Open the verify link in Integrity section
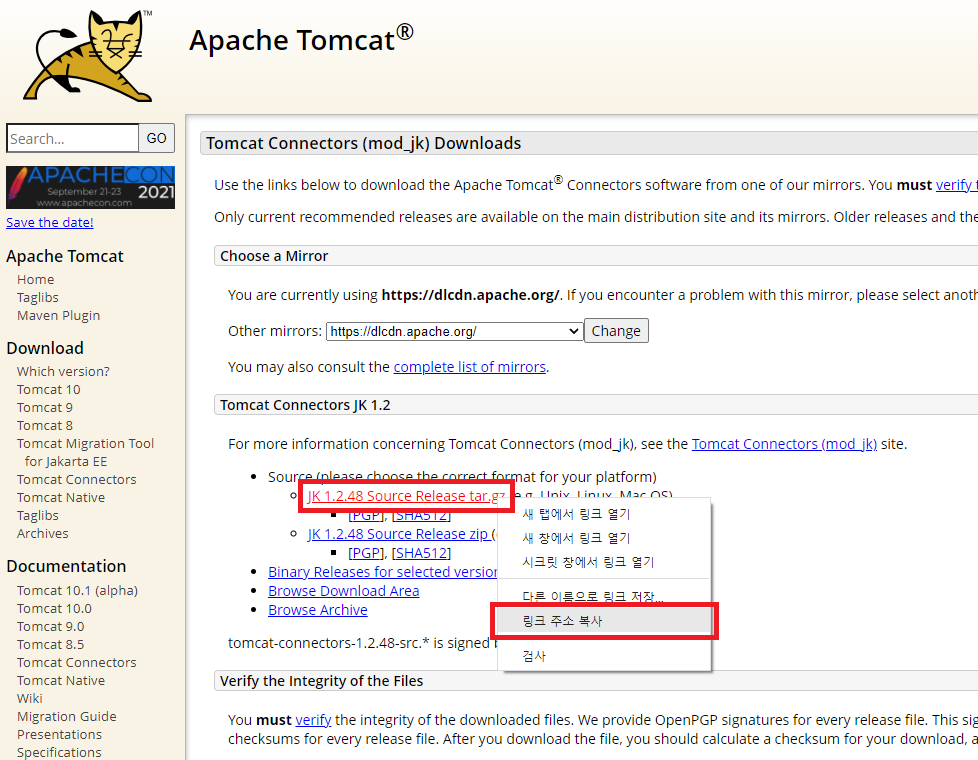The width and height of the screenshot is (978, 760). (313, 719)
